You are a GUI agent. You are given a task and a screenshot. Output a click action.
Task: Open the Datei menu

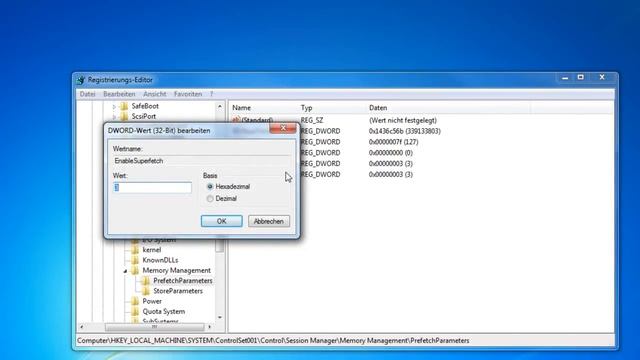87,94
